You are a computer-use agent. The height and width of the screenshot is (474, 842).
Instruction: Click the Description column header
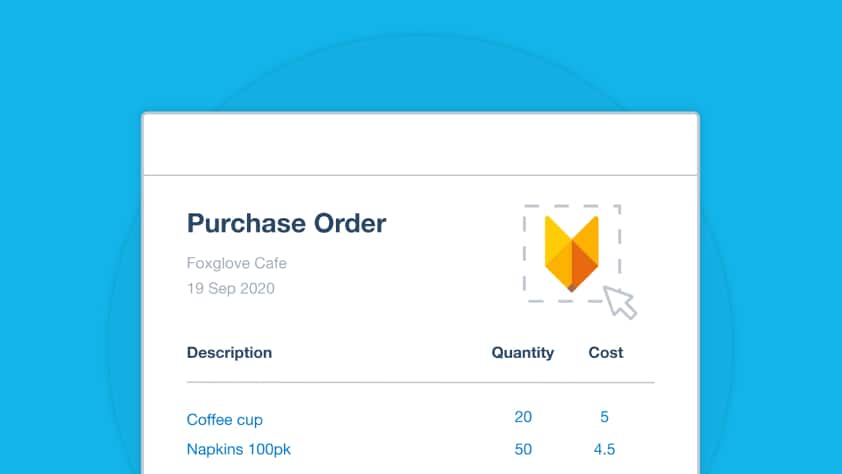coord(229,352)
